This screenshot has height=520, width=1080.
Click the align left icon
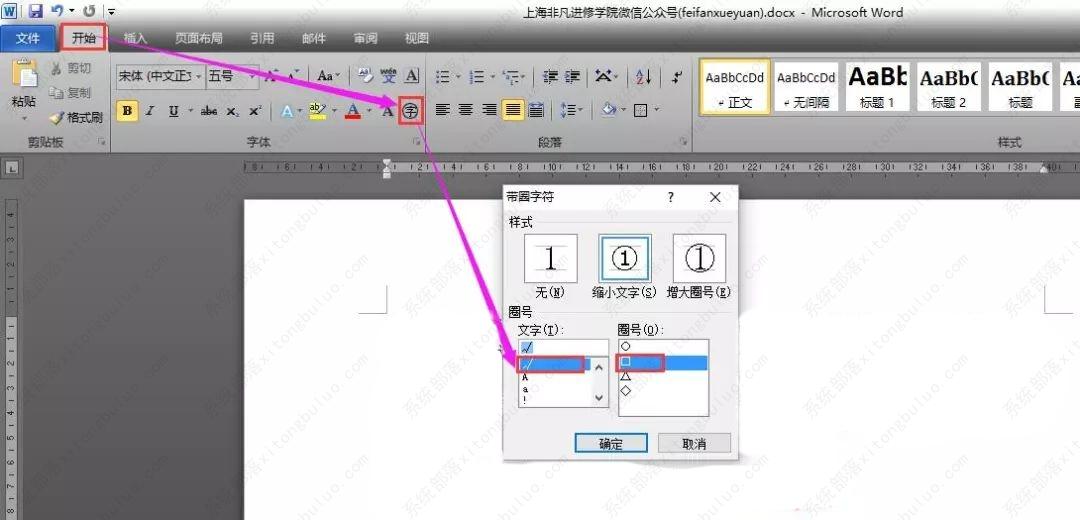tap(442, 110)
